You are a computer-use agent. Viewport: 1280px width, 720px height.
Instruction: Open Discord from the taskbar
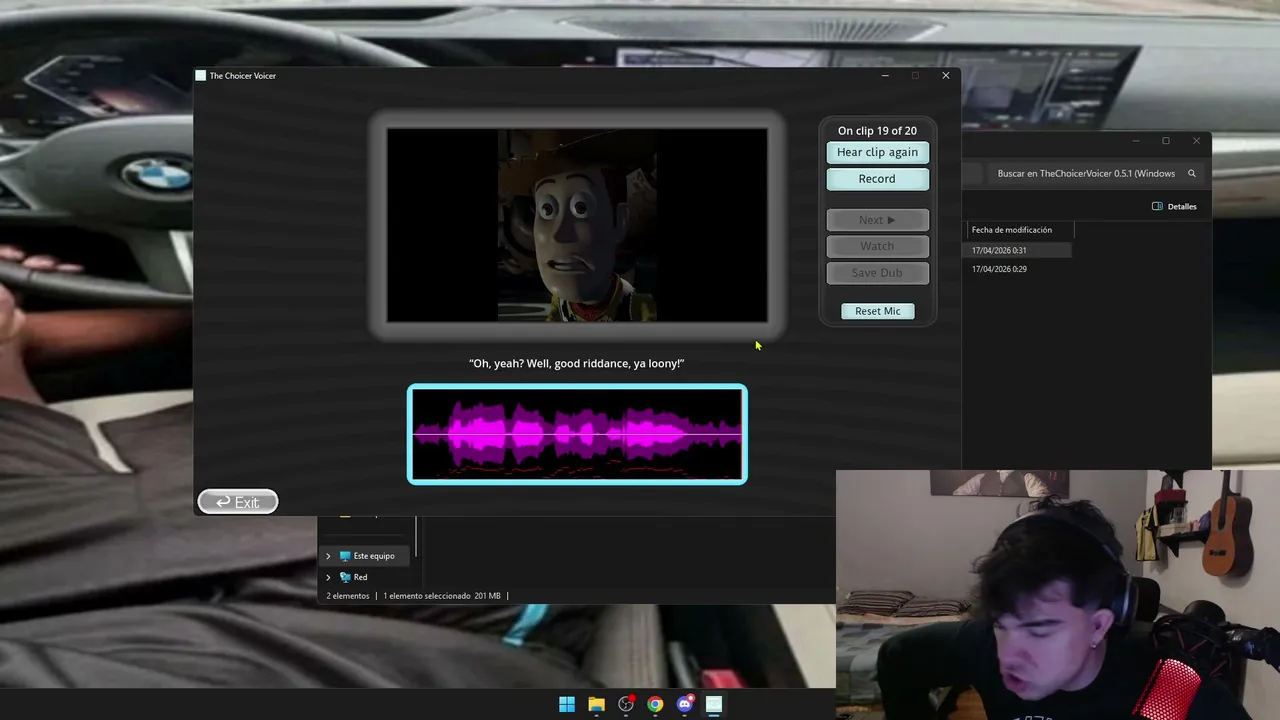point(685,704)
